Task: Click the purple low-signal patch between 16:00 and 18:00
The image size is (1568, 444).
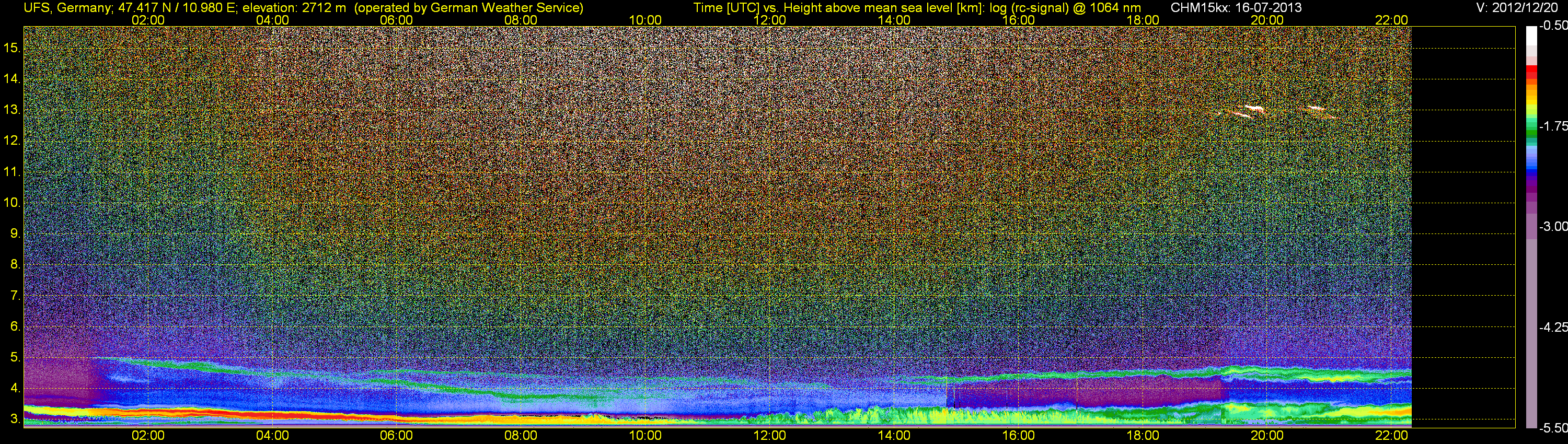Action: pyautogui.click(x=1090, y=392)
